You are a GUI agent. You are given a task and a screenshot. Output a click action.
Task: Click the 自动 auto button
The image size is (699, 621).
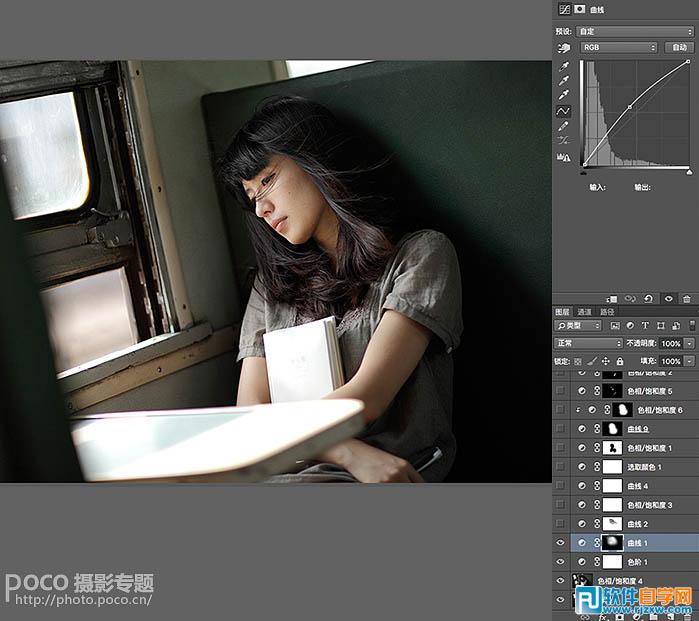[x=679, y=47]
